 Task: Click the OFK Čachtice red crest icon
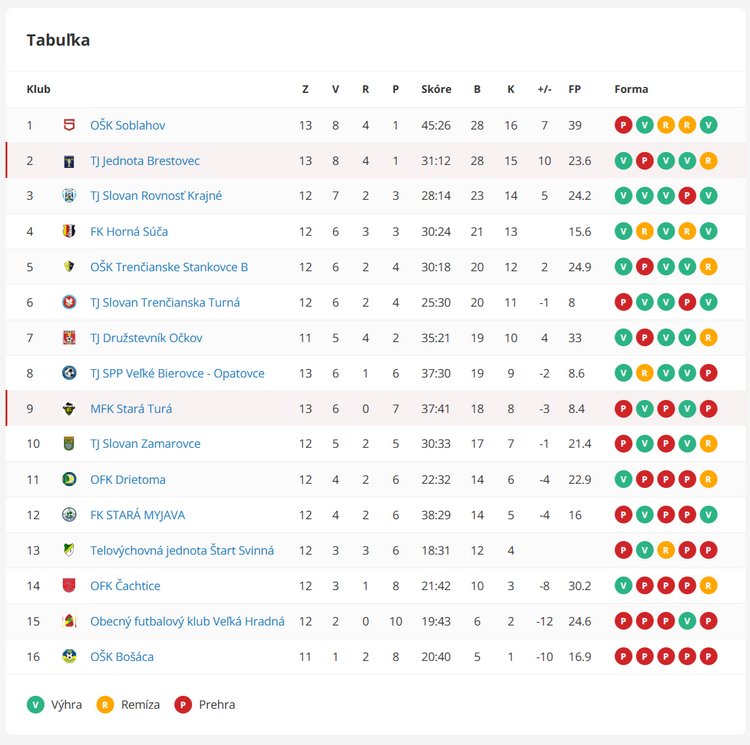pyautogui.click(x=69, y=586)
